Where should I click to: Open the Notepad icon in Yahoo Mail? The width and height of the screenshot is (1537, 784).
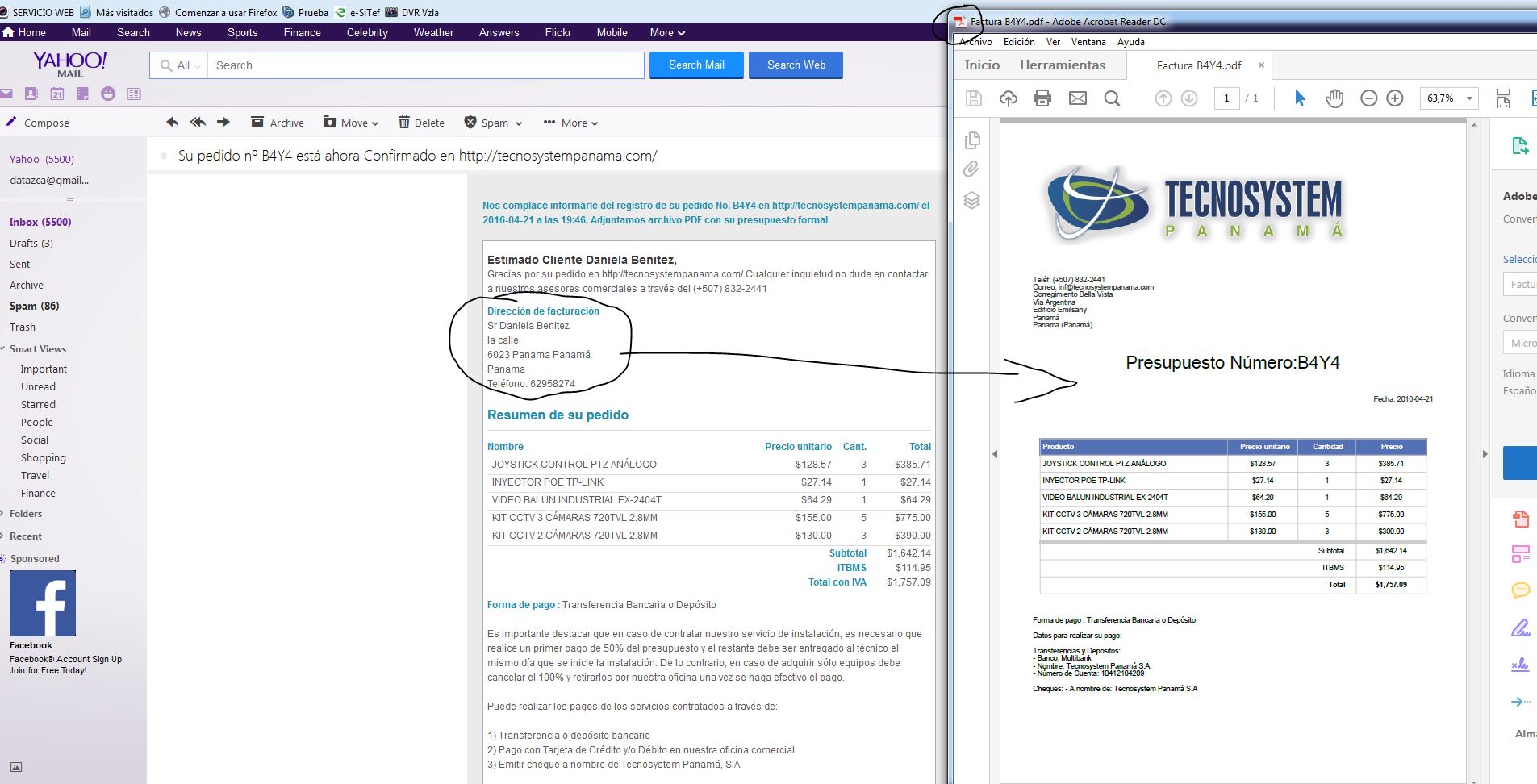pyautogui.click(x=82, y=94)
